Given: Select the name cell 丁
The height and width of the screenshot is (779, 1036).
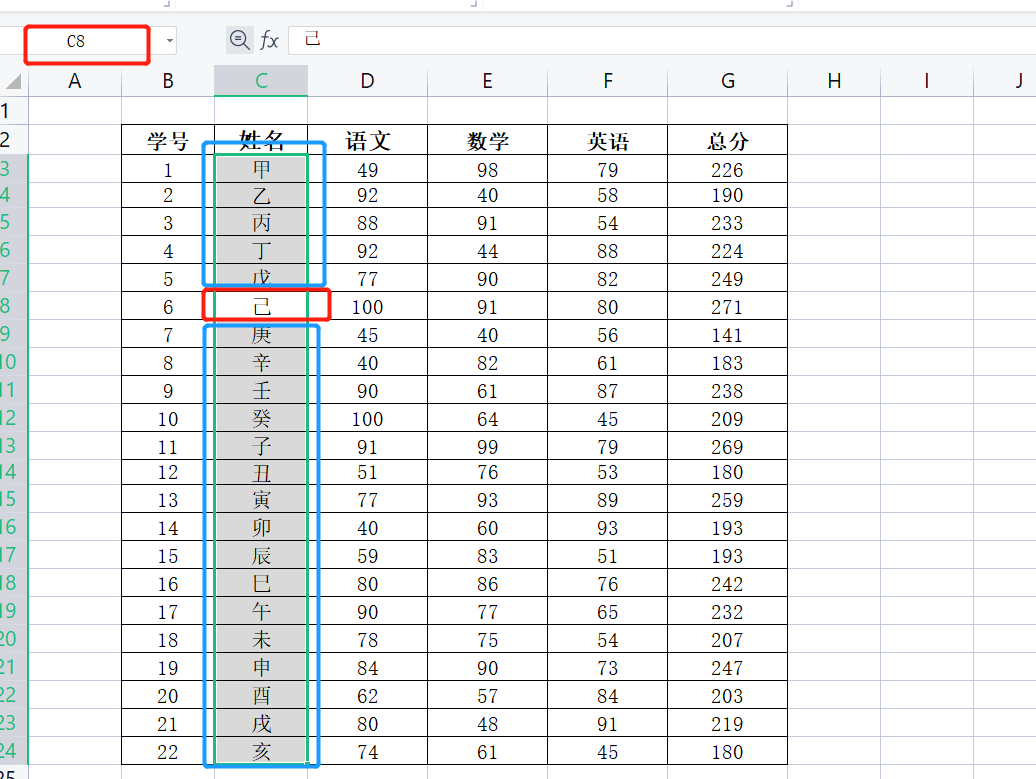Looking at the screenshot, I should pos(261,250).
